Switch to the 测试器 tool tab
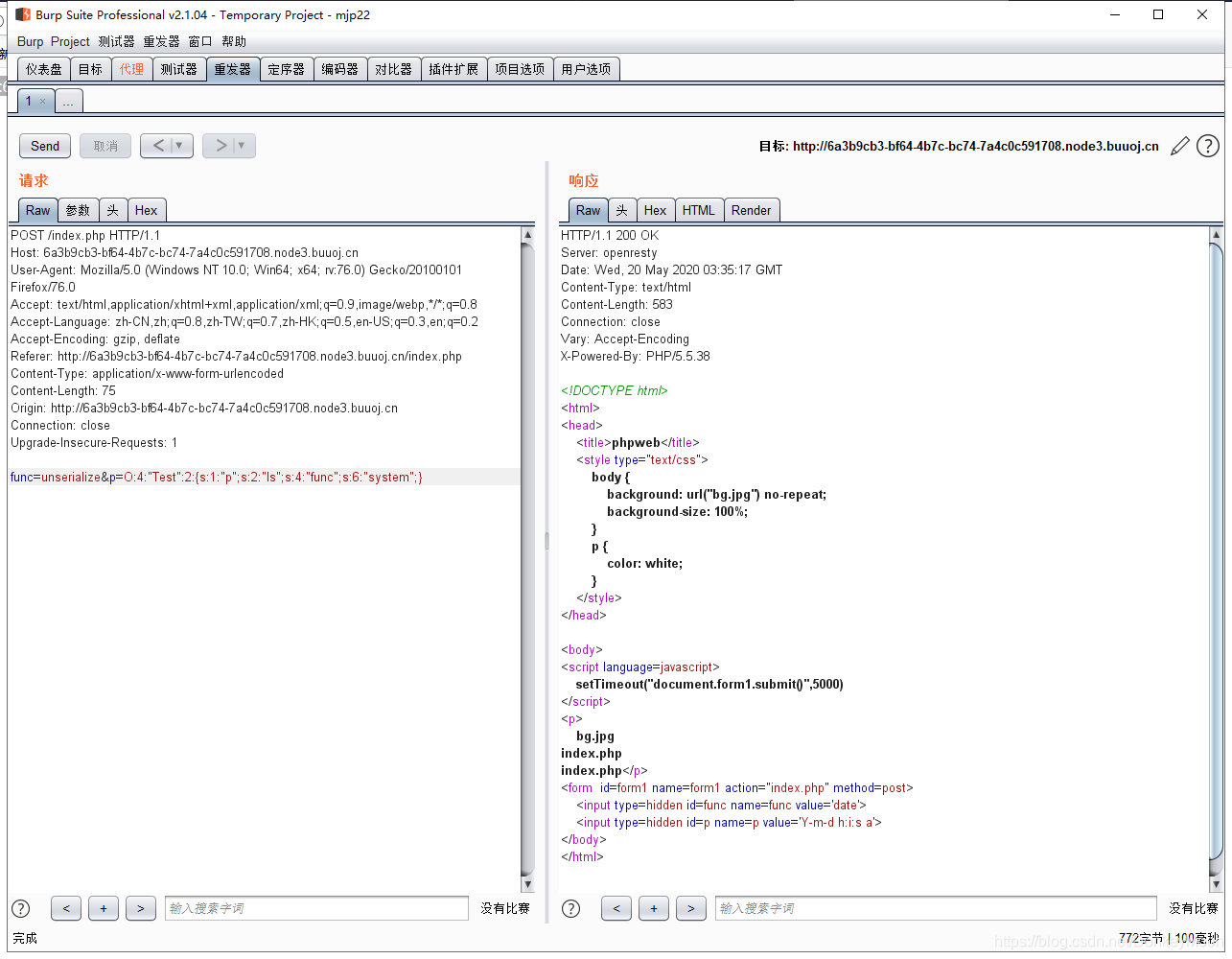 click(179, 69)
